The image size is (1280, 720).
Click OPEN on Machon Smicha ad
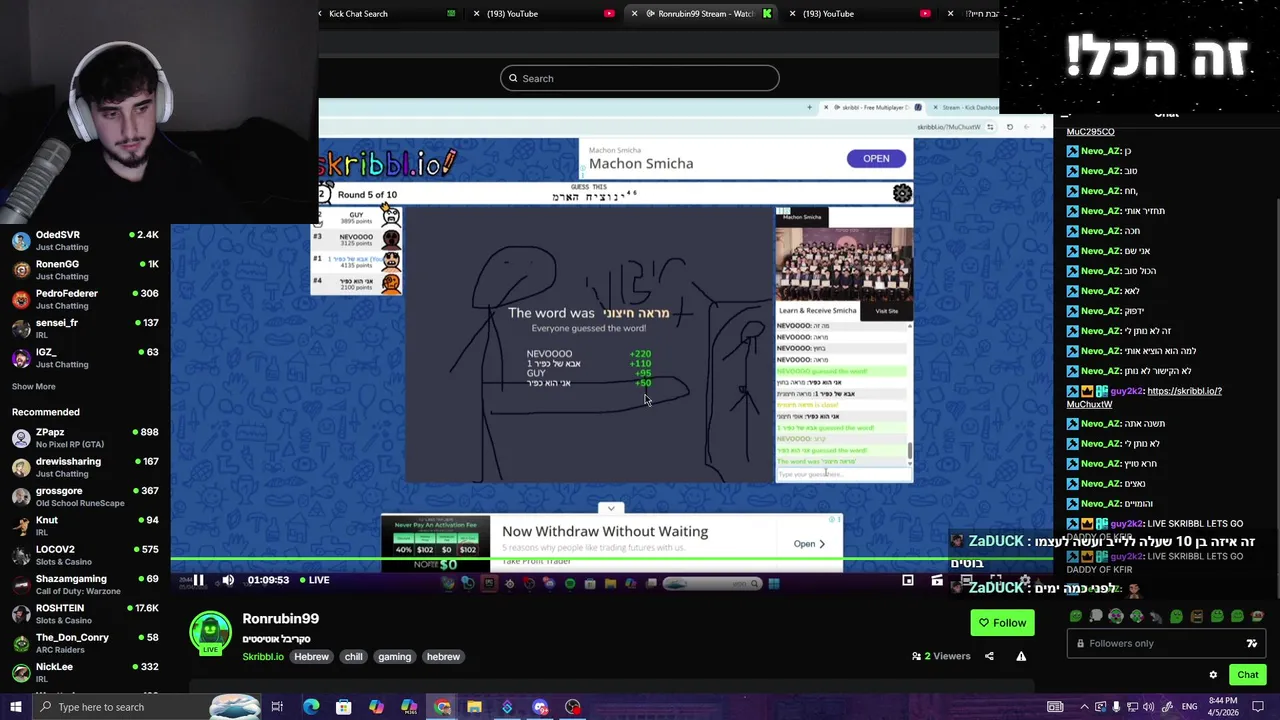click(876, 158)
